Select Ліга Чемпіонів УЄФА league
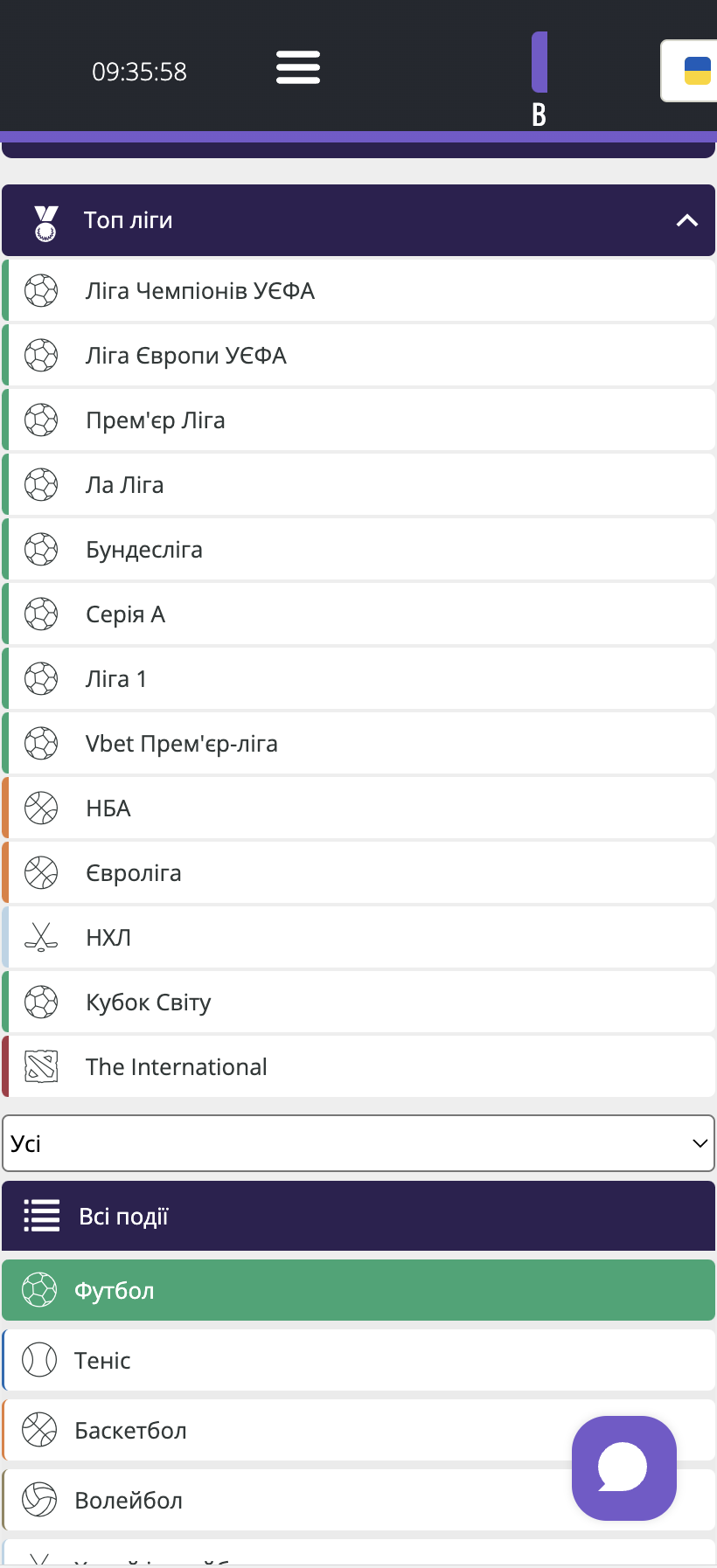The width and height of the screenshot is (717, 1568). pos(200,290)
